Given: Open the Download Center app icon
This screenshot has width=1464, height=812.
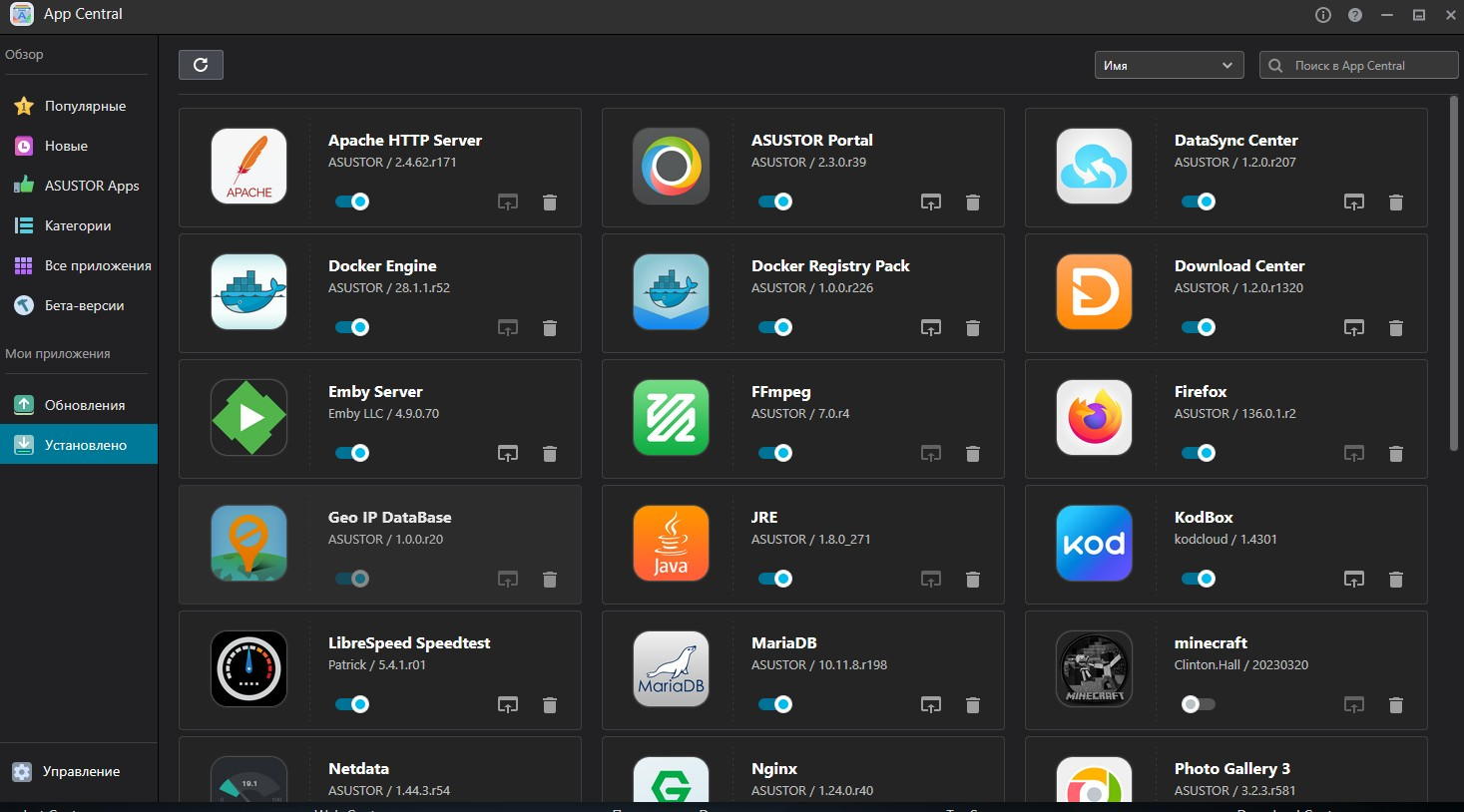Looking at the screenshot, I should (1095, 292).
